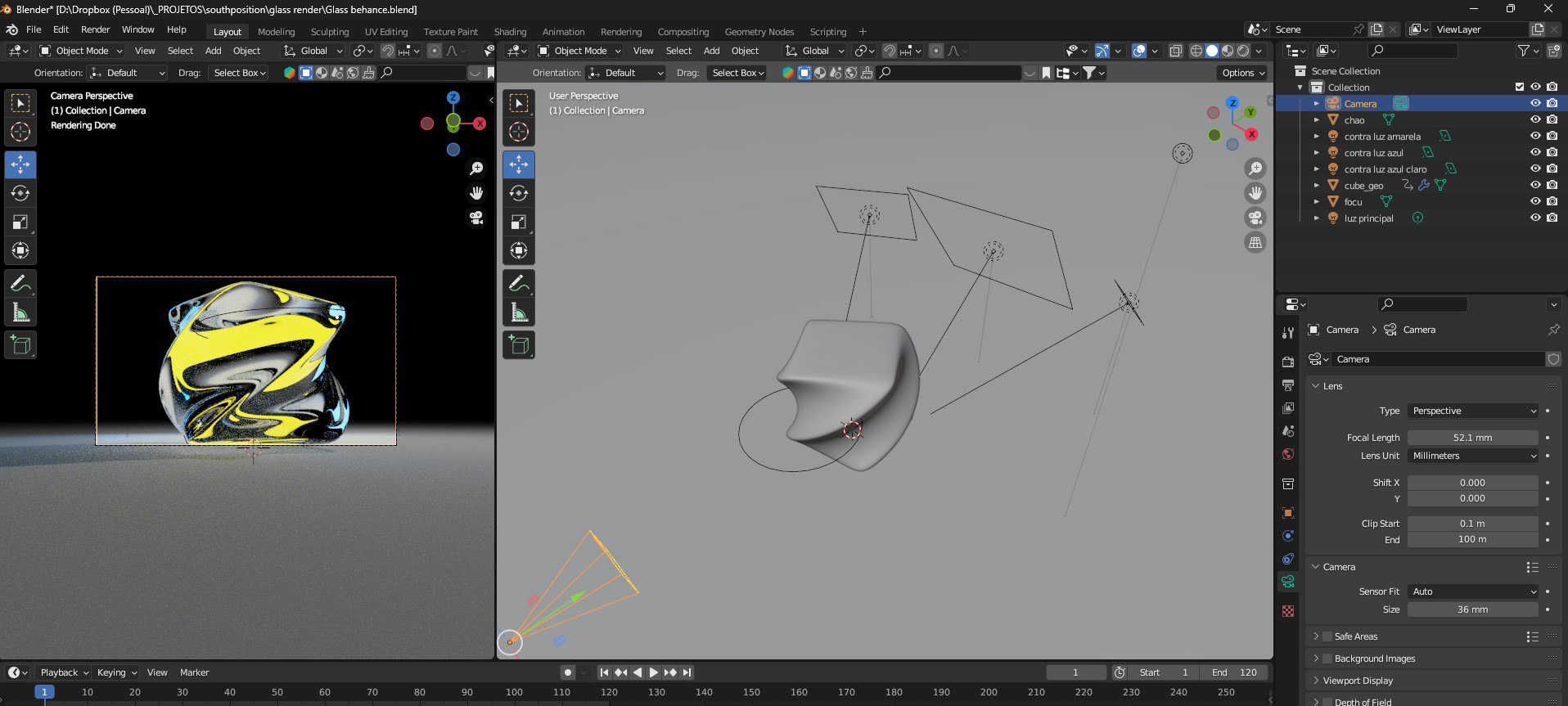1568x706 pixels.
Task: Toggle X-ray display in right viewport
Action: coord(1176,51)
